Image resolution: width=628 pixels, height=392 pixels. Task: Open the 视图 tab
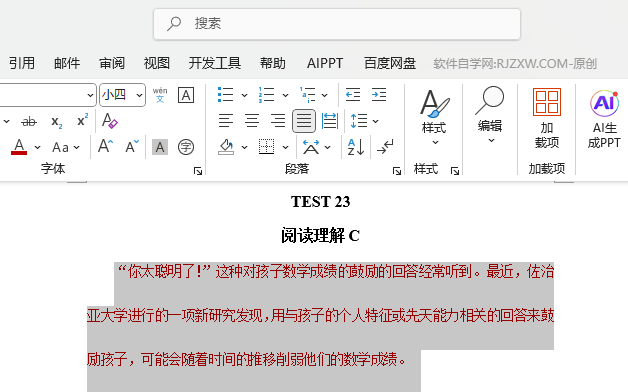click(157, 63)
